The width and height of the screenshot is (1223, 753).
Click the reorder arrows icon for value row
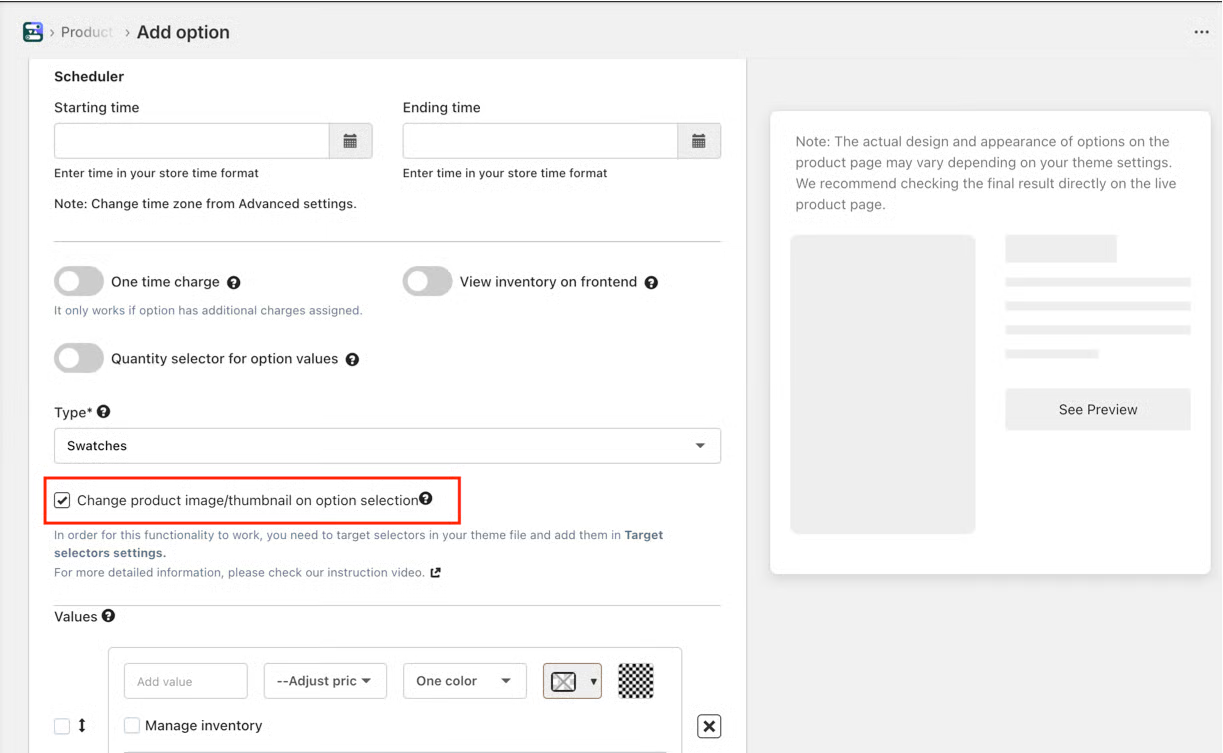(x=82, y=726)
